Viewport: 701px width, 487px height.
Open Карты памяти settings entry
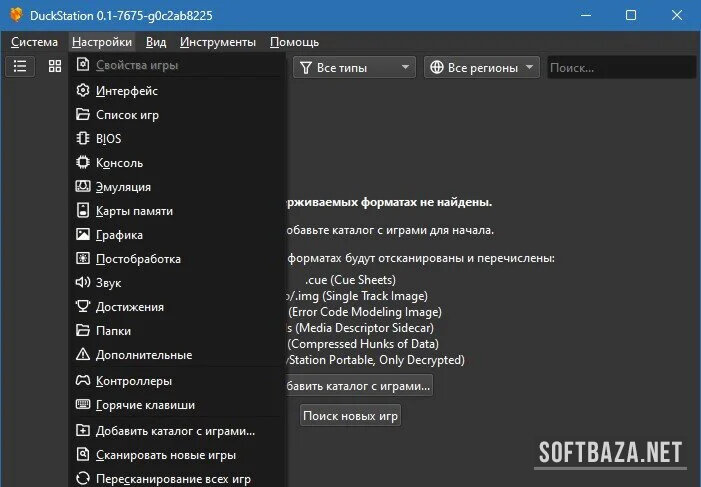click(177, 211)
